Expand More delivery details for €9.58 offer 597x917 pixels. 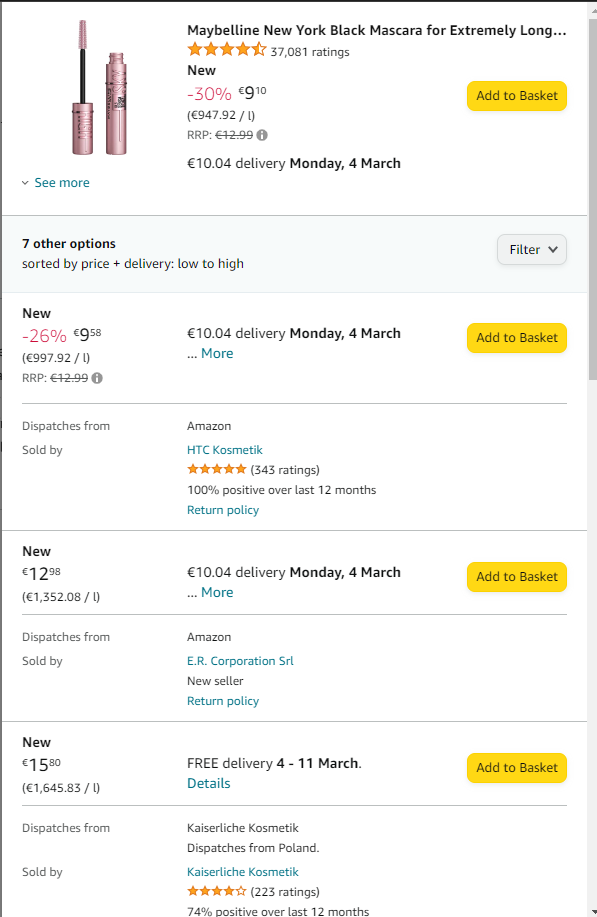coord(217,353)
